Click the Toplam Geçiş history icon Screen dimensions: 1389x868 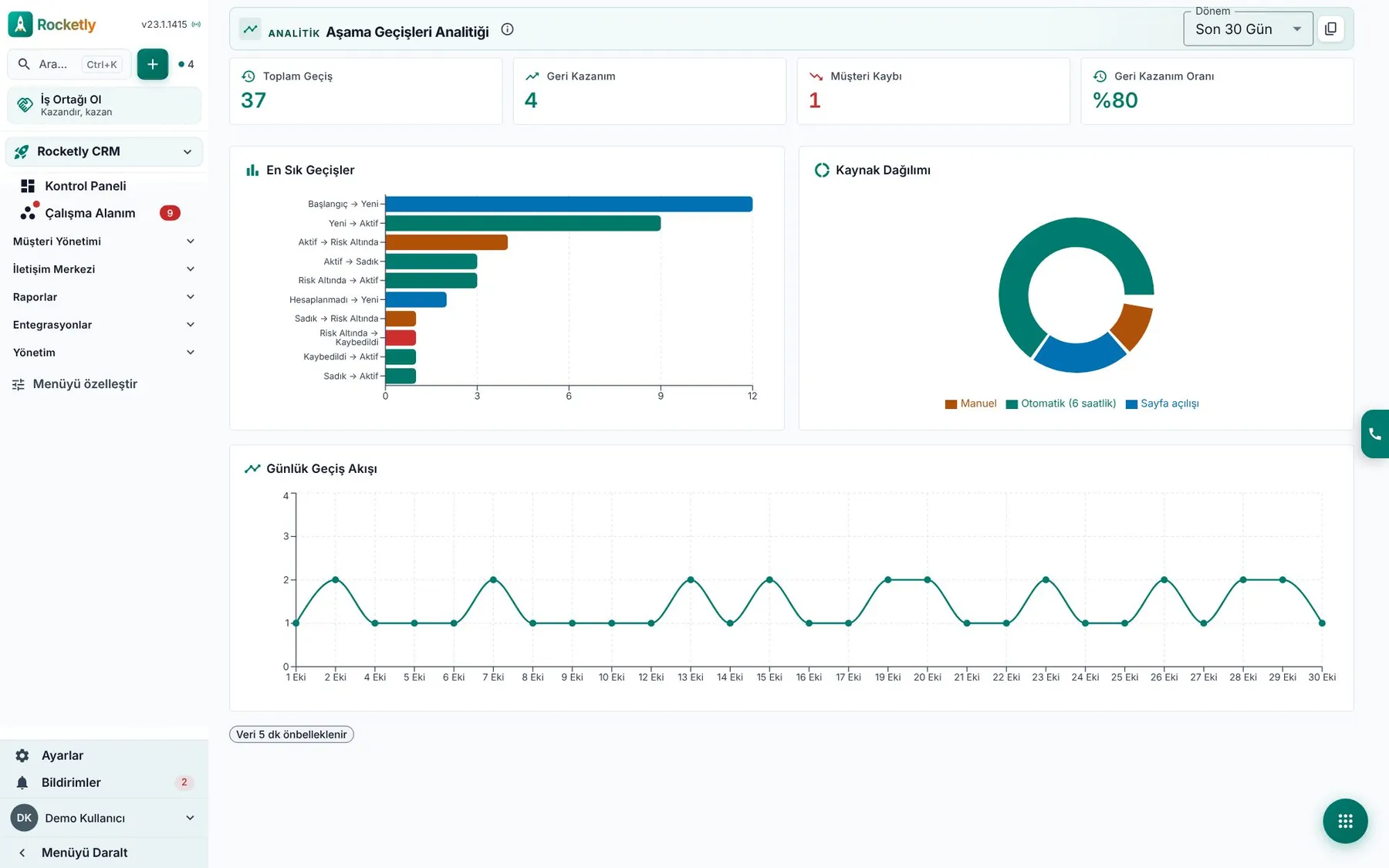248,76
